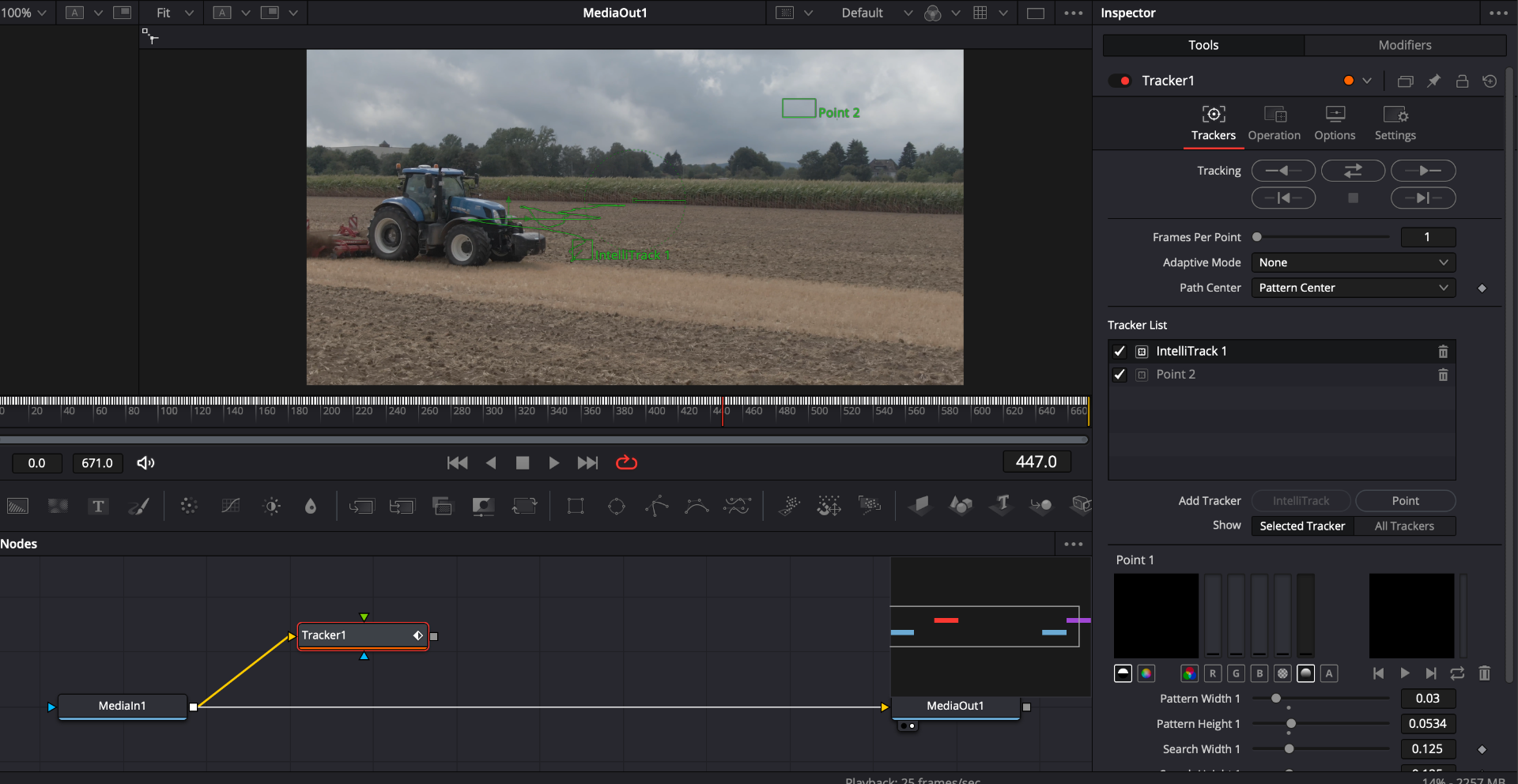Open the Path Center dropdown
The image size is (1518, 784).
click(1353, 288)
